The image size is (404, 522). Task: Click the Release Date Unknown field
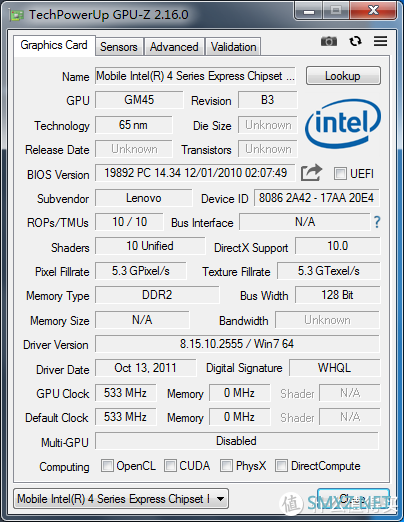(134, 149)
